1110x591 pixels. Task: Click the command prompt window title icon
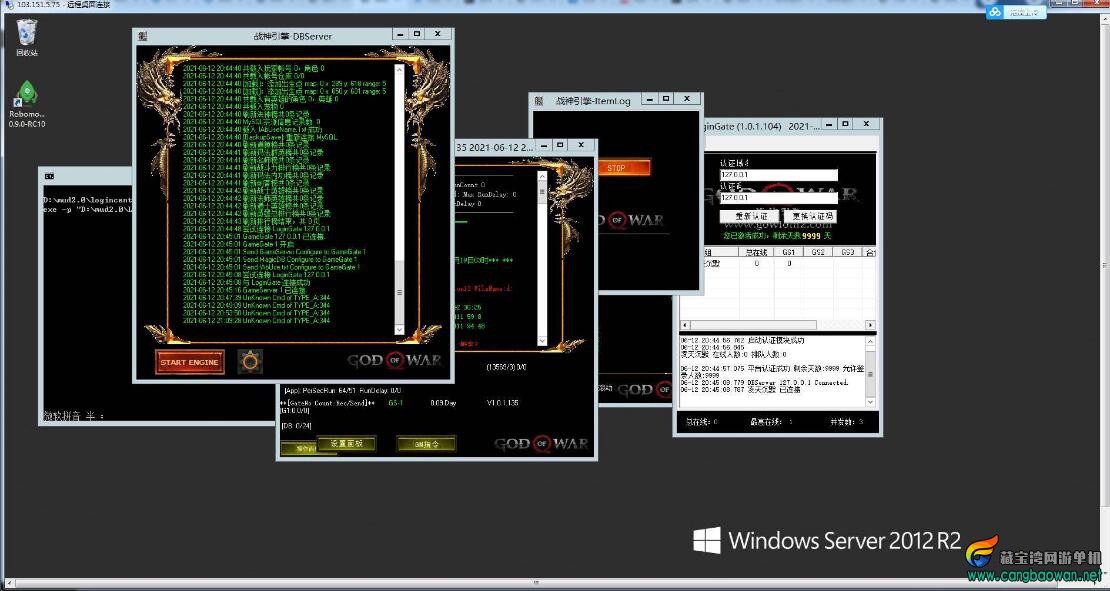click(x=50, y=176)
